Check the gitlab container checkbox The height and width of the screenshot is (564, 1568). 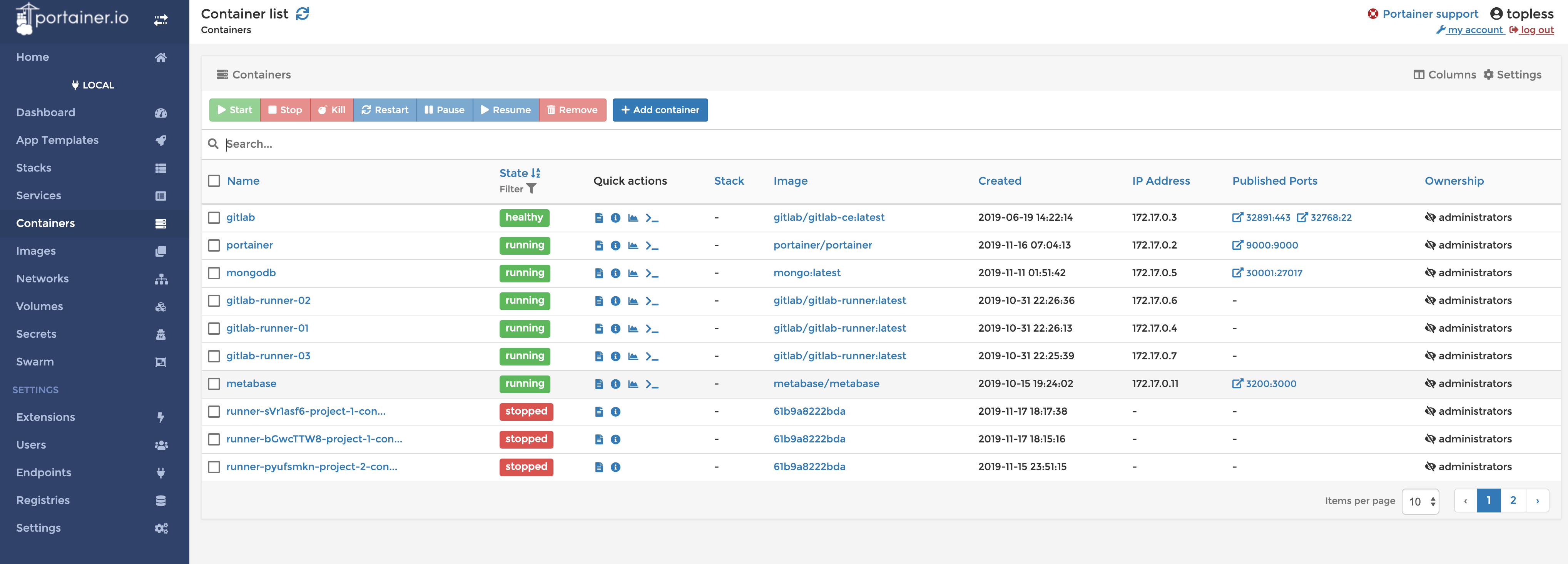click(x=214, y=218)
